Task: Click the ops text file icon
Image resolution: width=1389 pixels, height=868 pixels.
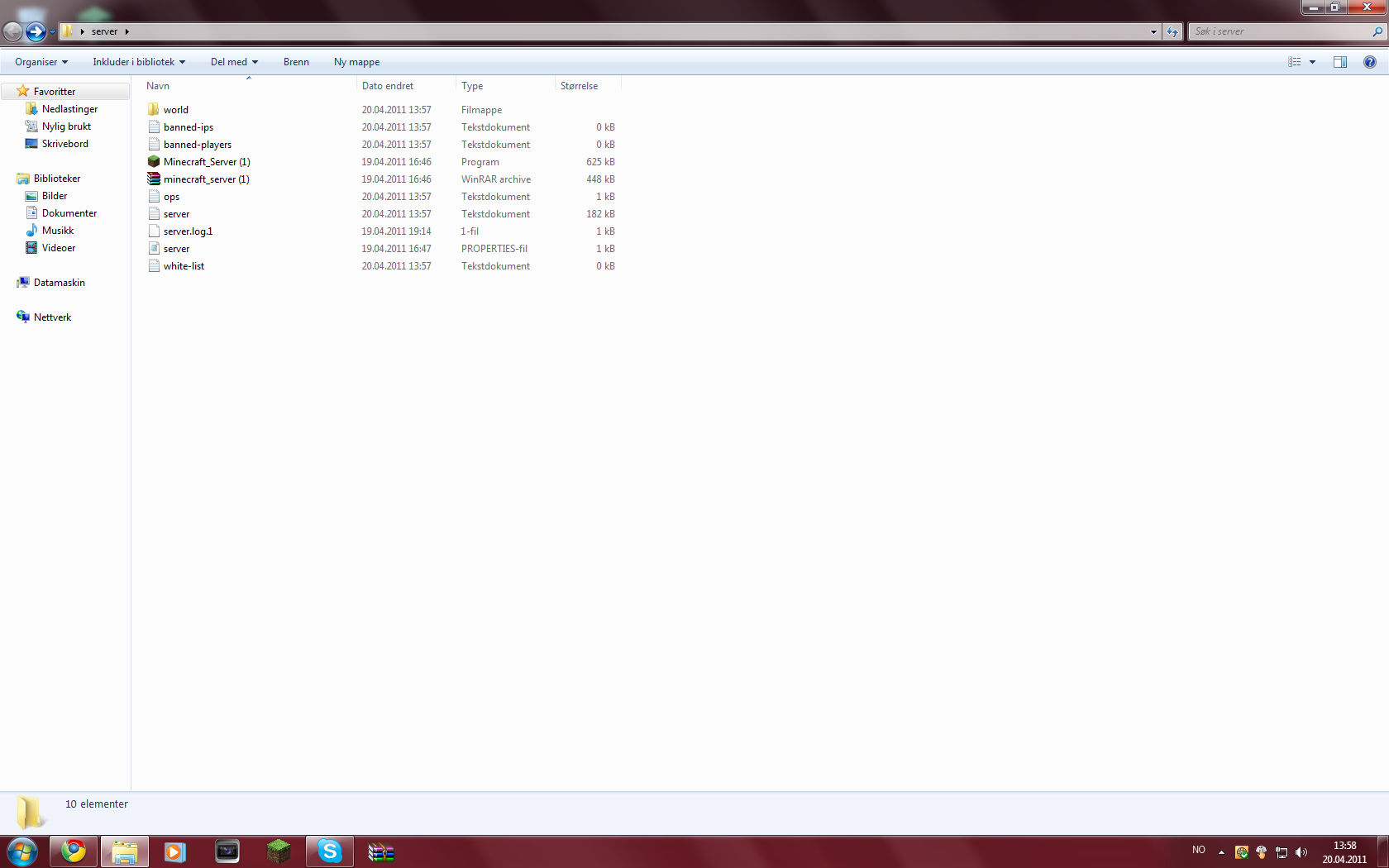Action: click(x=154, y=196)
